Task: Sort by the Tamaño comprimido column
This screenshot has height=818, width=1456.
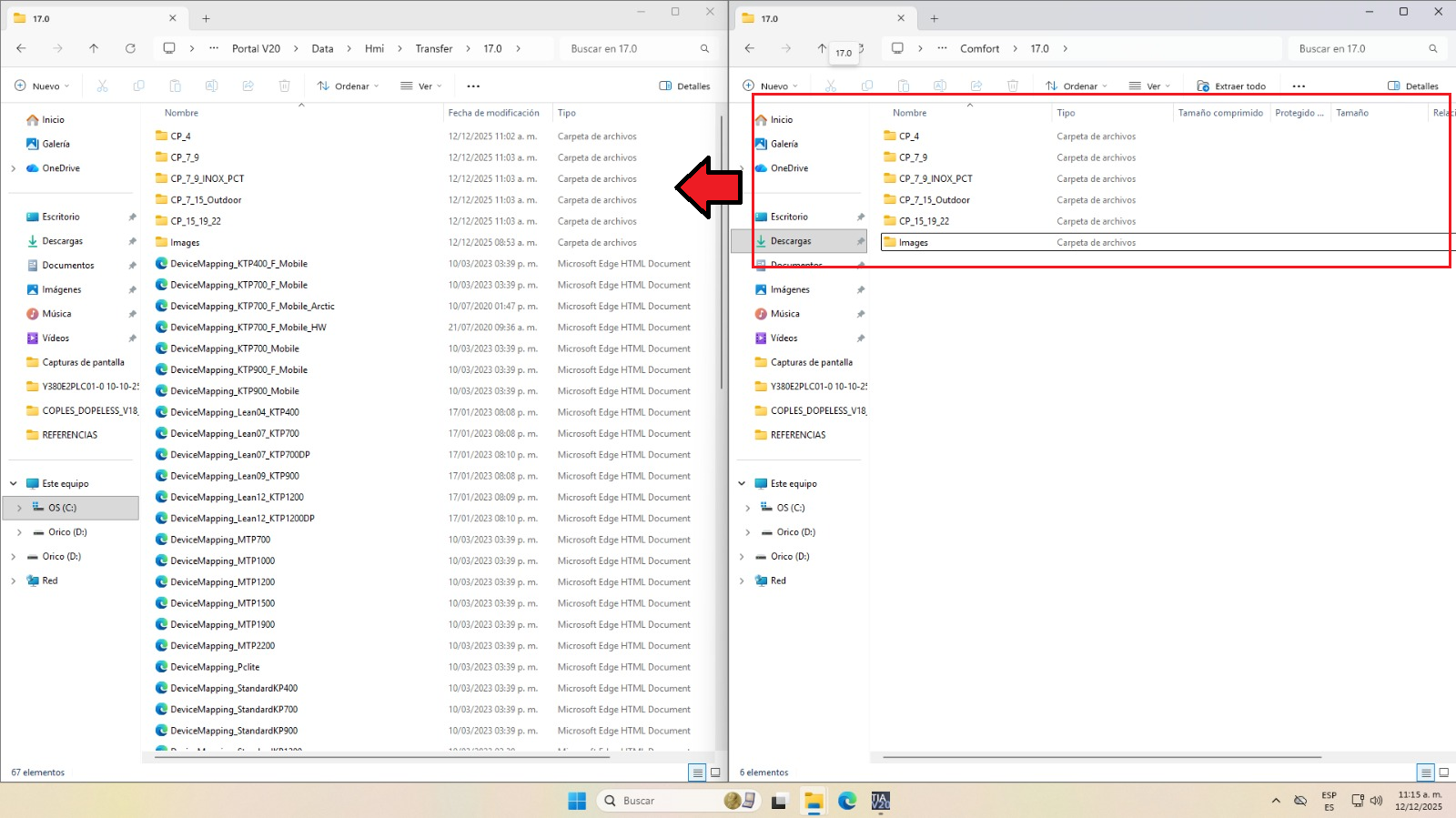Action: pos(1220,113)
